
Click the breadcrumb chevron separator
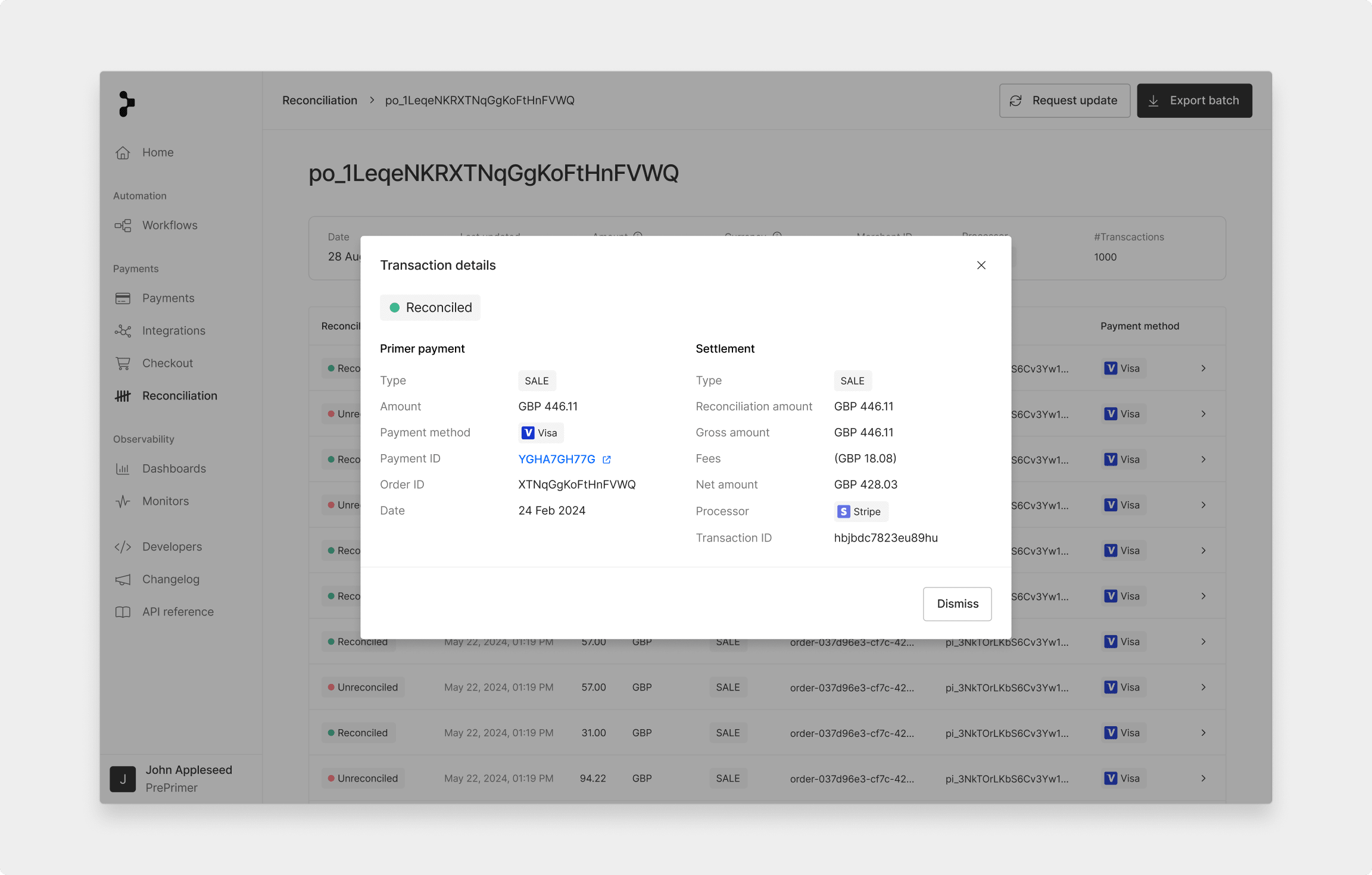tap(372, 101)
